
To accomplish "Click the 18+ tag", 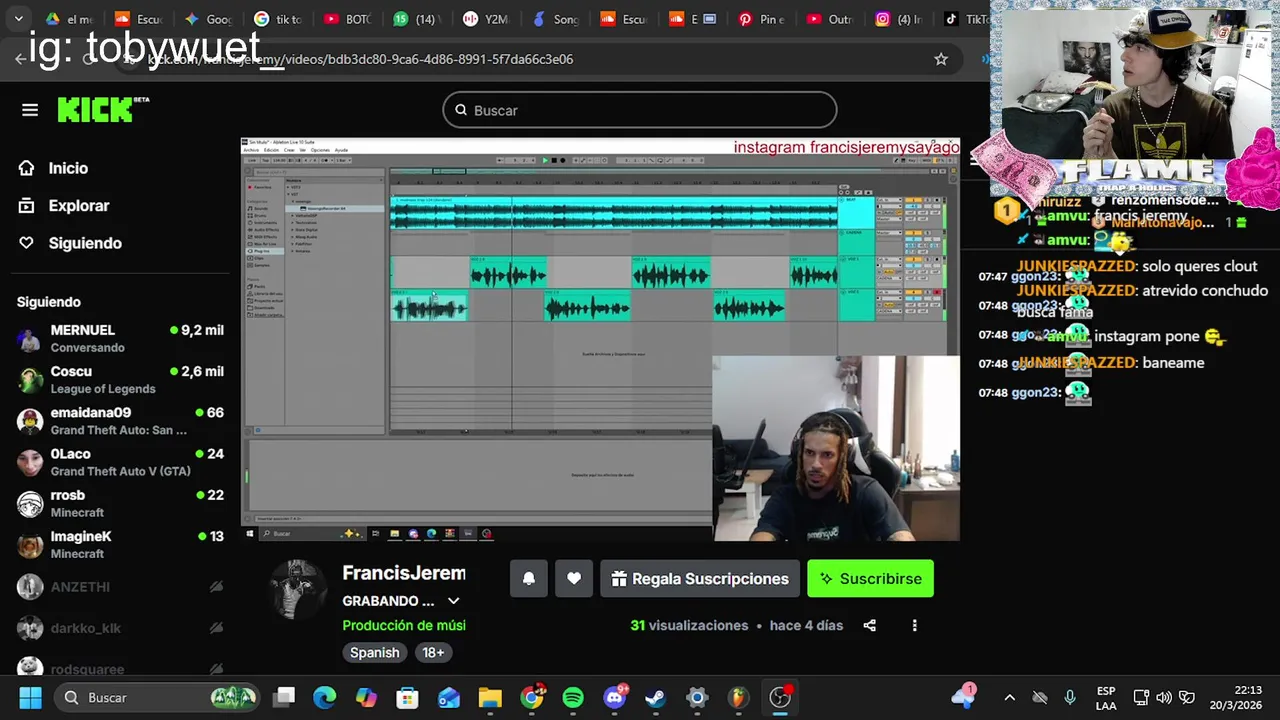I will (433, 652).
